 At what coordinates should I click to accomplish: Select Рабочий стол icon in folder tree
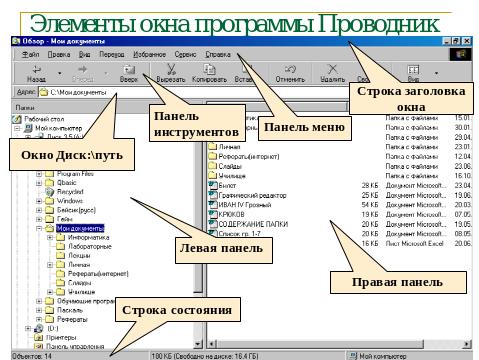(x=17, y=119)
